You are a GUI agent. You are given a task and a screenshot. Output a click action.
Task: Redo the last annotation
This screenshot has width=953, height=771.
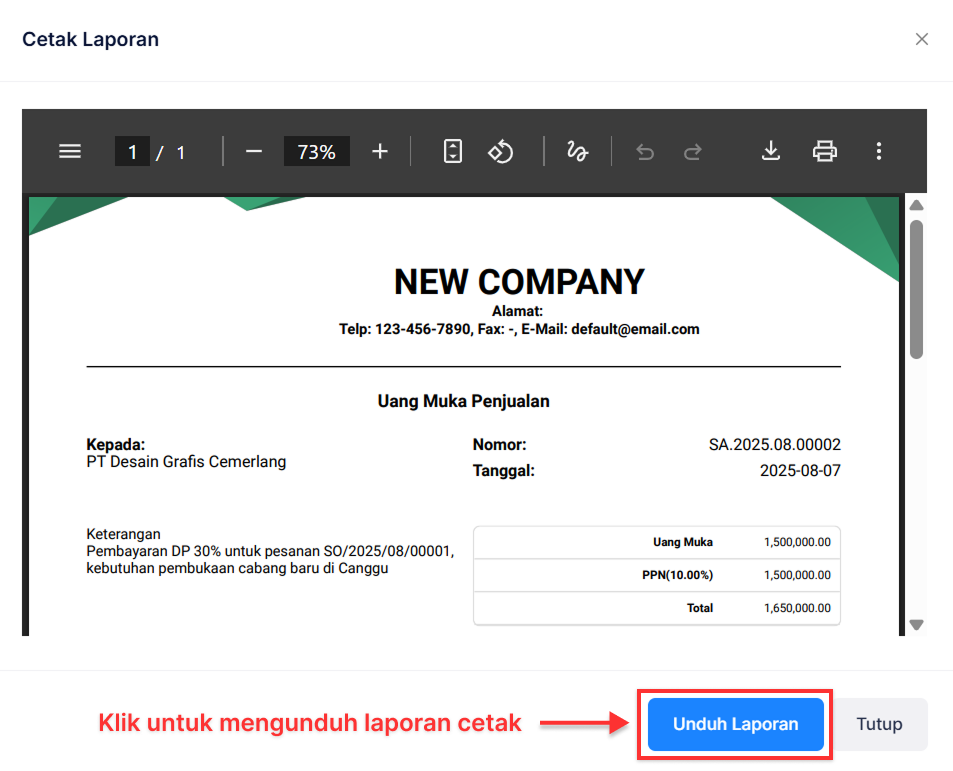(x=692, y=151)
